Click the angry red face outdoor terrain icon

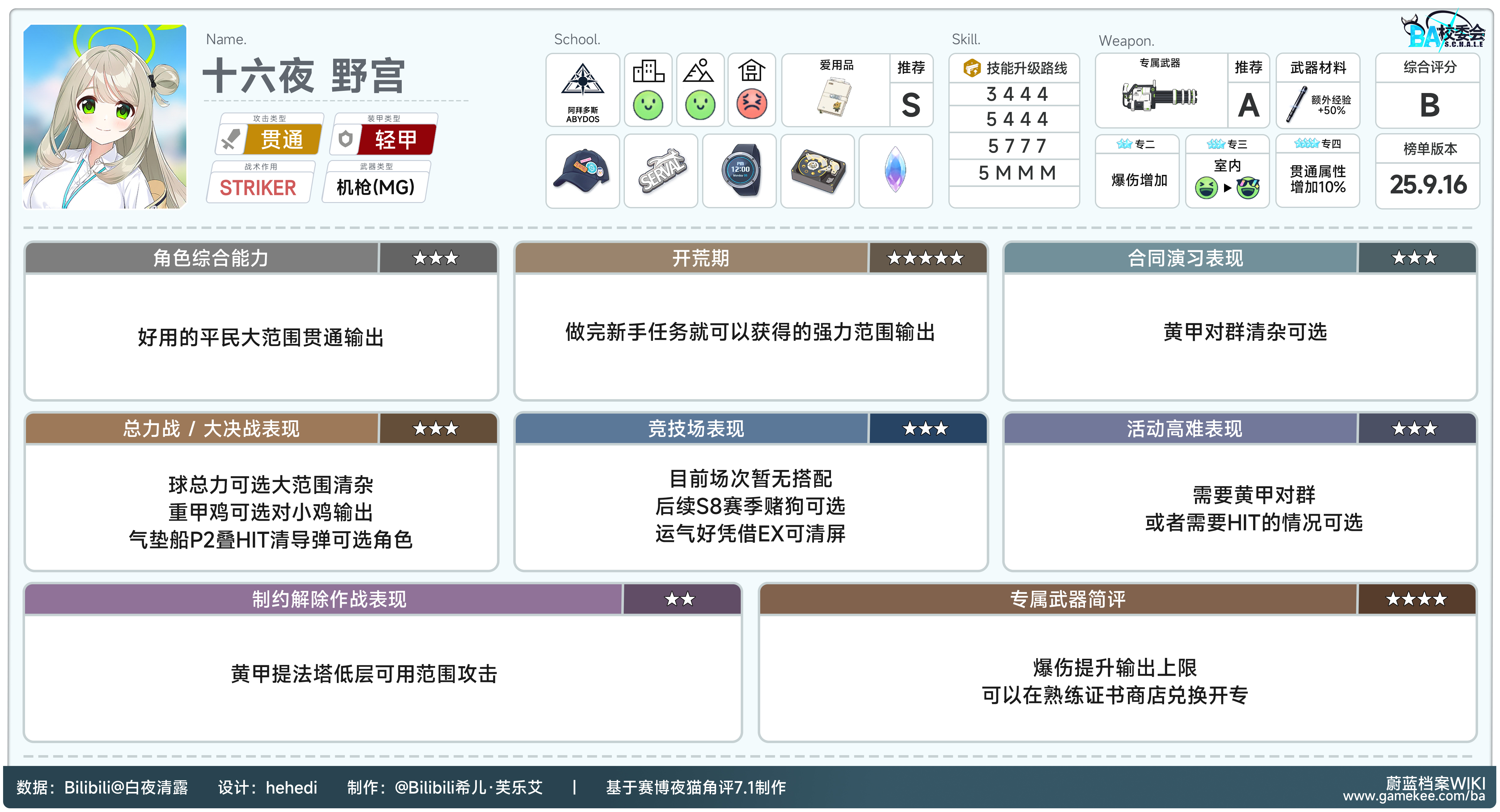(x=752, y=104)
